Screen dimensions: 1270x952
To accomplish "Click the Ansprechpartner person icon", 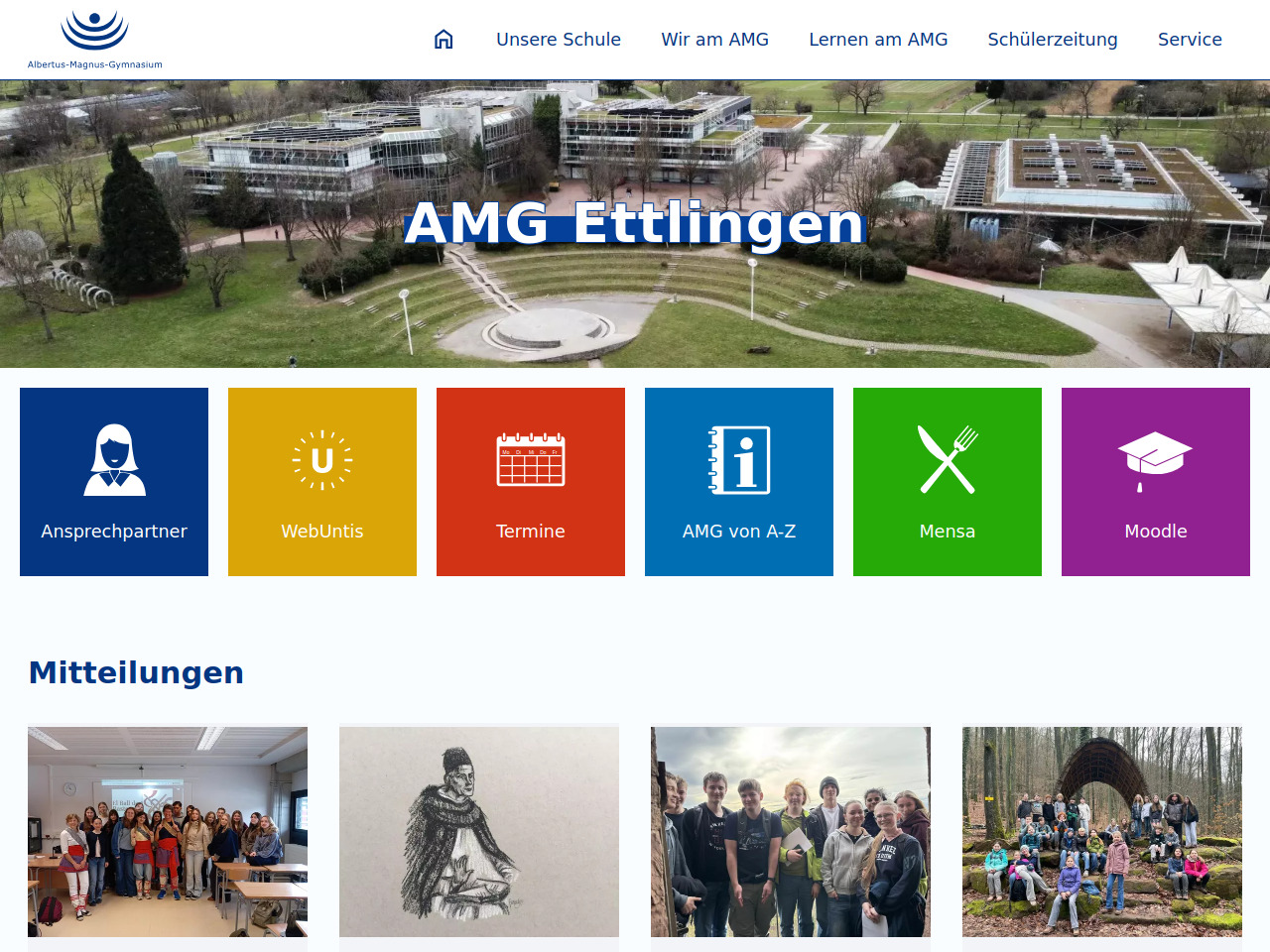I will tap(114, 460).
